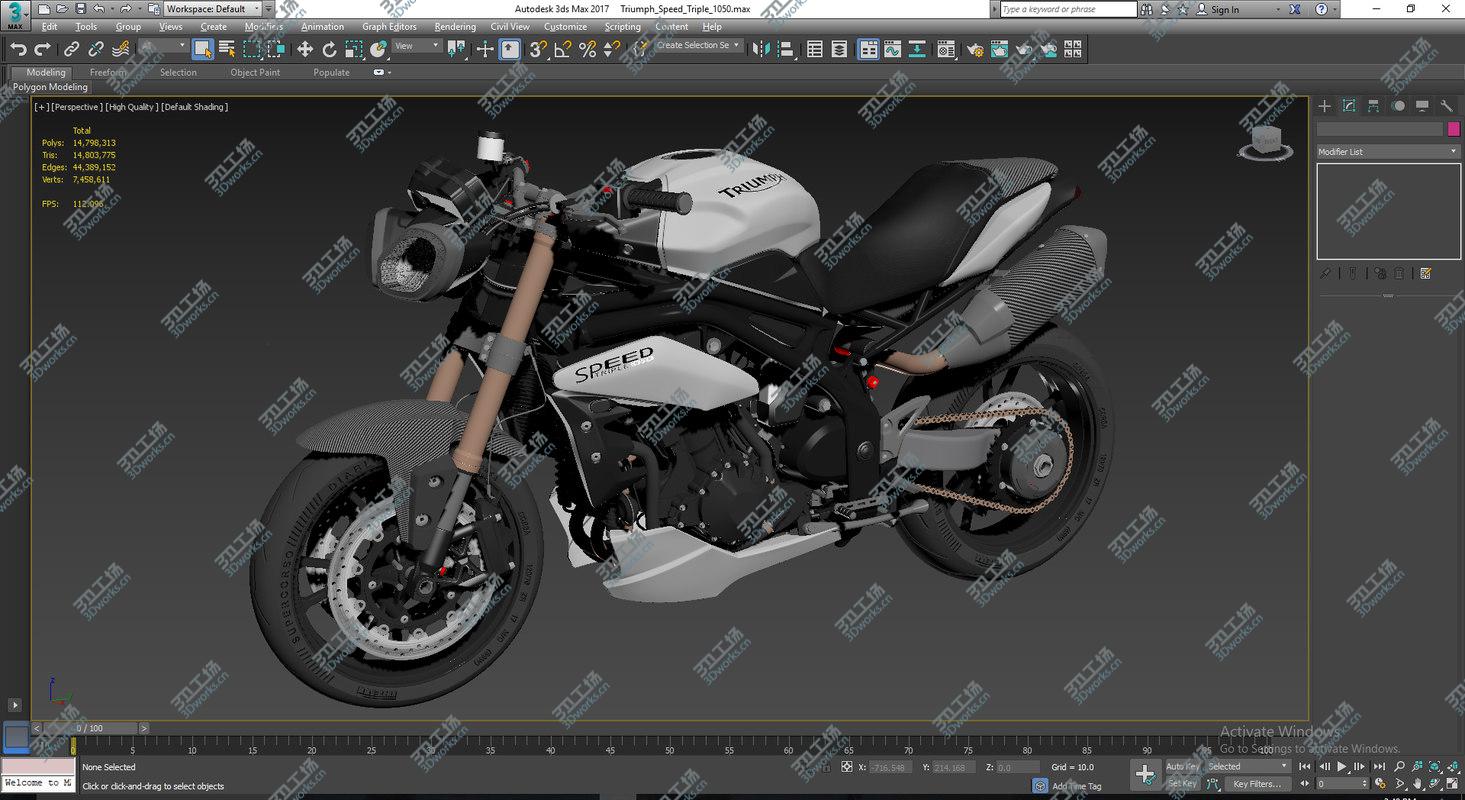Toggle Window/Crossing selection mode

click(275, 49)
